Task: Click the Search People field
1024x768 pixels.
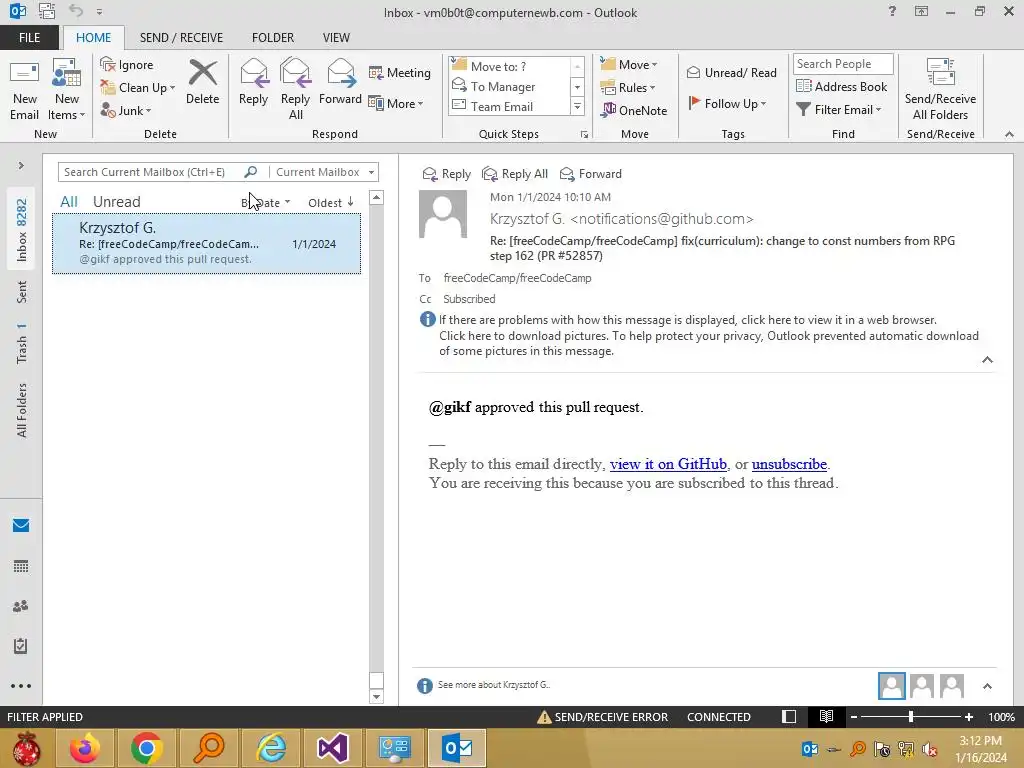Action: [842, 63]
